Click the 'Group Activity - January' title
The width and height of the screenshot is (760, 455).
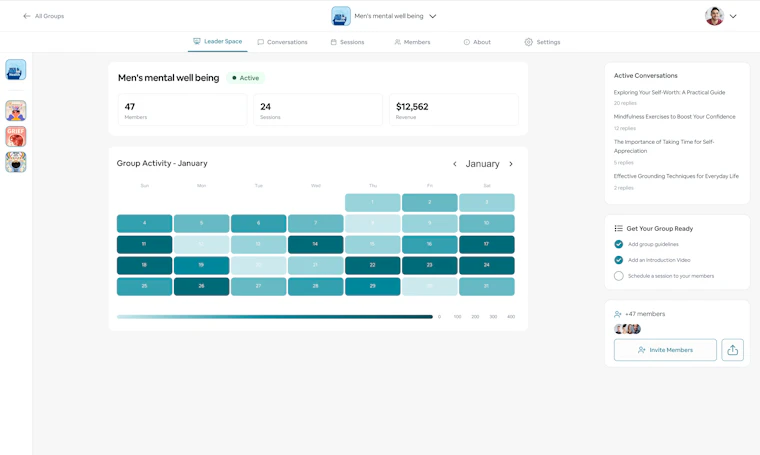162,163
